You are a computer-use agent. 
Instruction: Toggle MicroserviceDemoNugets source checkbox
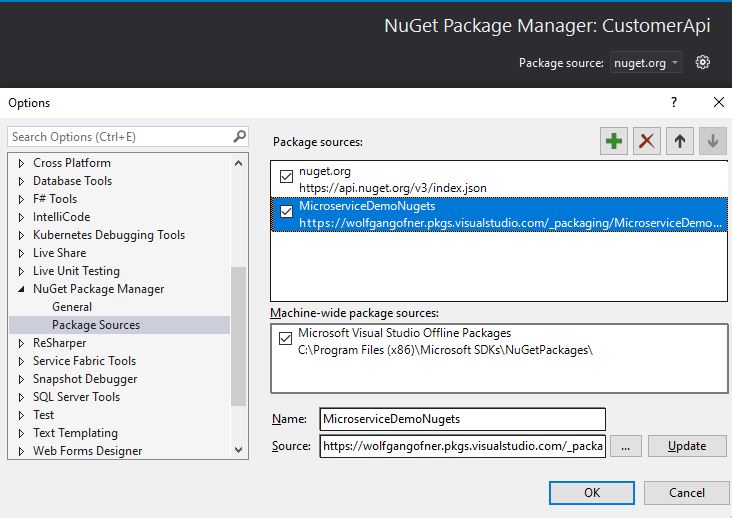pos(286,211)
